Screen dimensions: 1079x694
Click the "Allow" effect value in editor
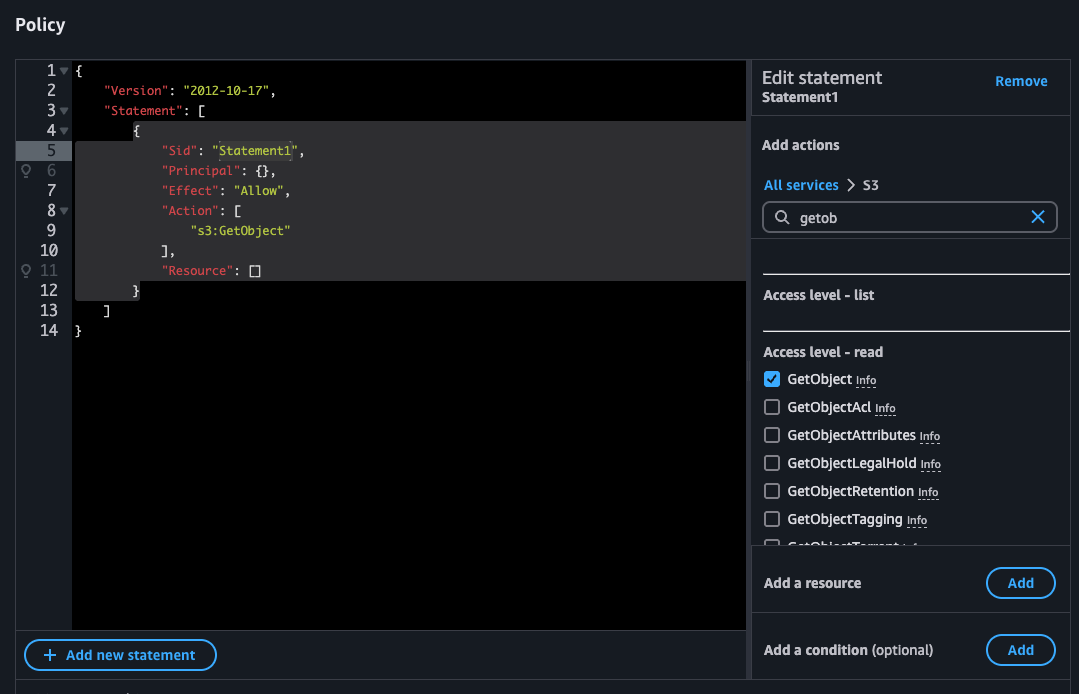tap(259, 191)
